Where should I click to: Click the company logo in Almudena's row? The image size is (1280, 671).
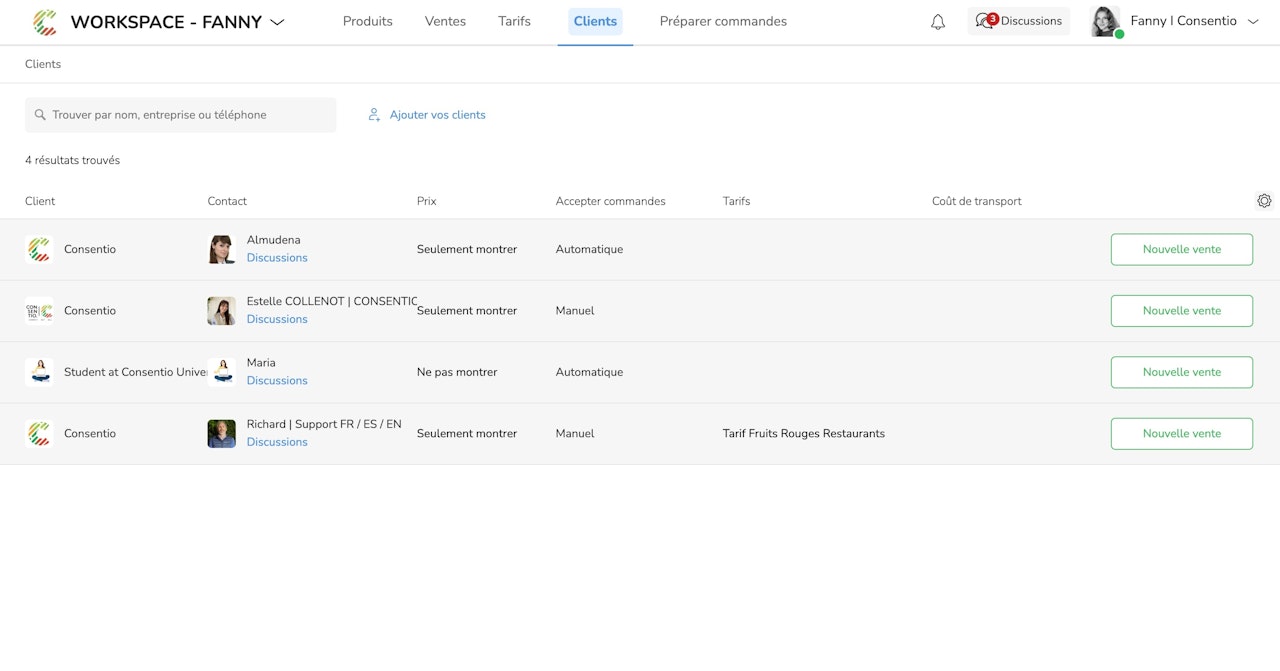coord(39,250)
